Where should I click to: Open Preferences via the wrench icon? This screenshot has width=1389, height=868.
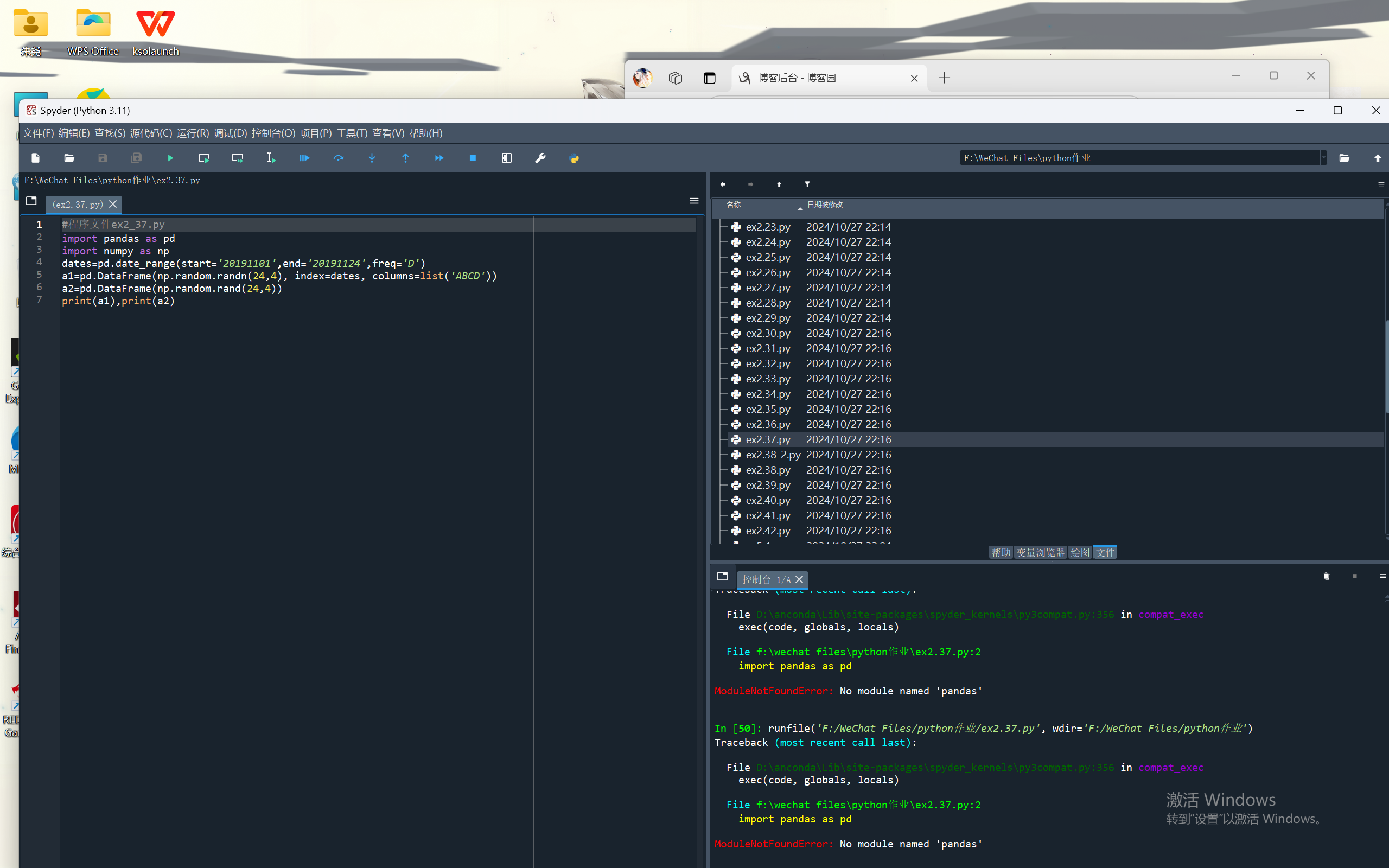point(540,158)
